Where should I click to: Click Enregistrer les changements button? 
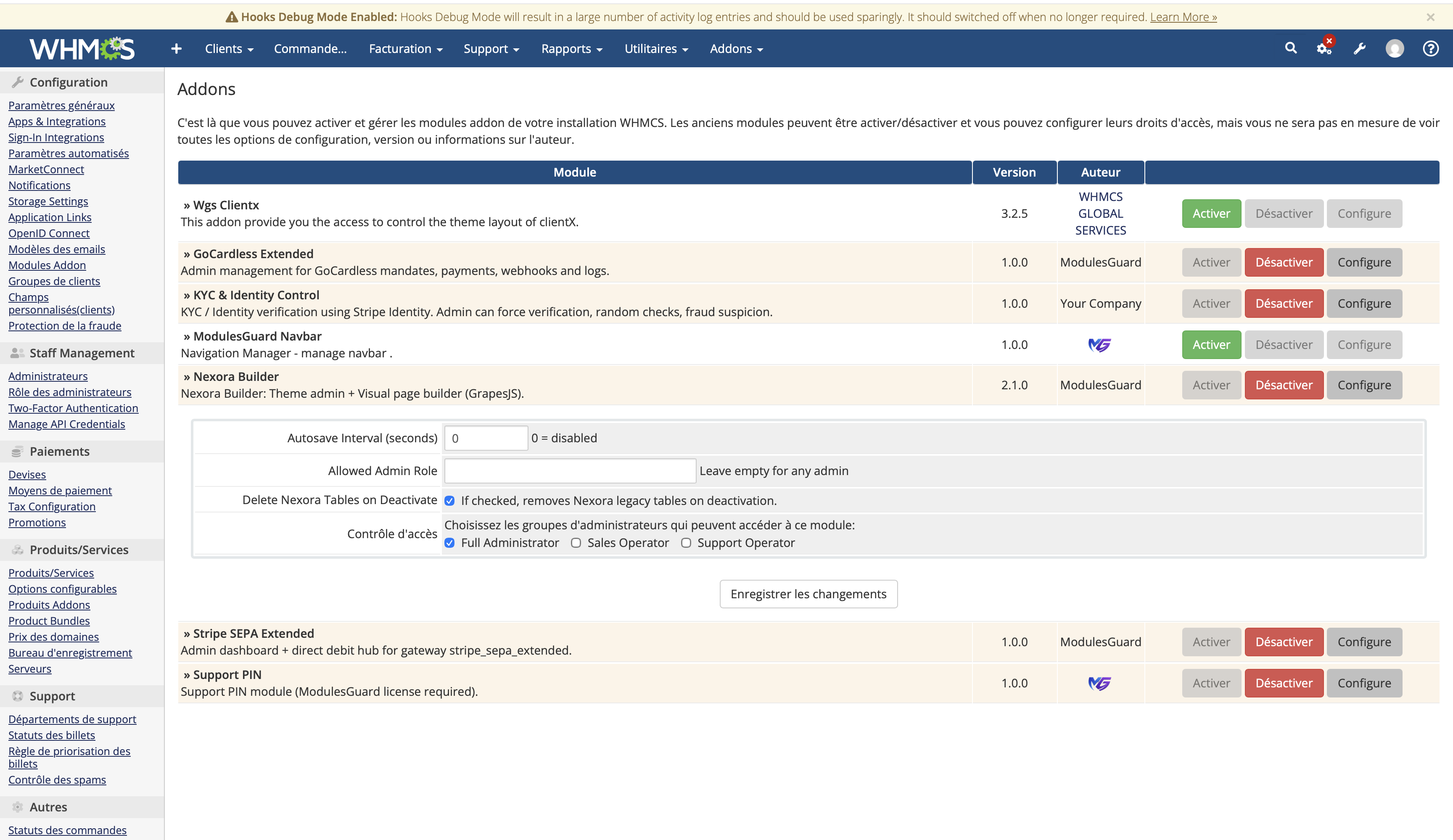(808, 594)
